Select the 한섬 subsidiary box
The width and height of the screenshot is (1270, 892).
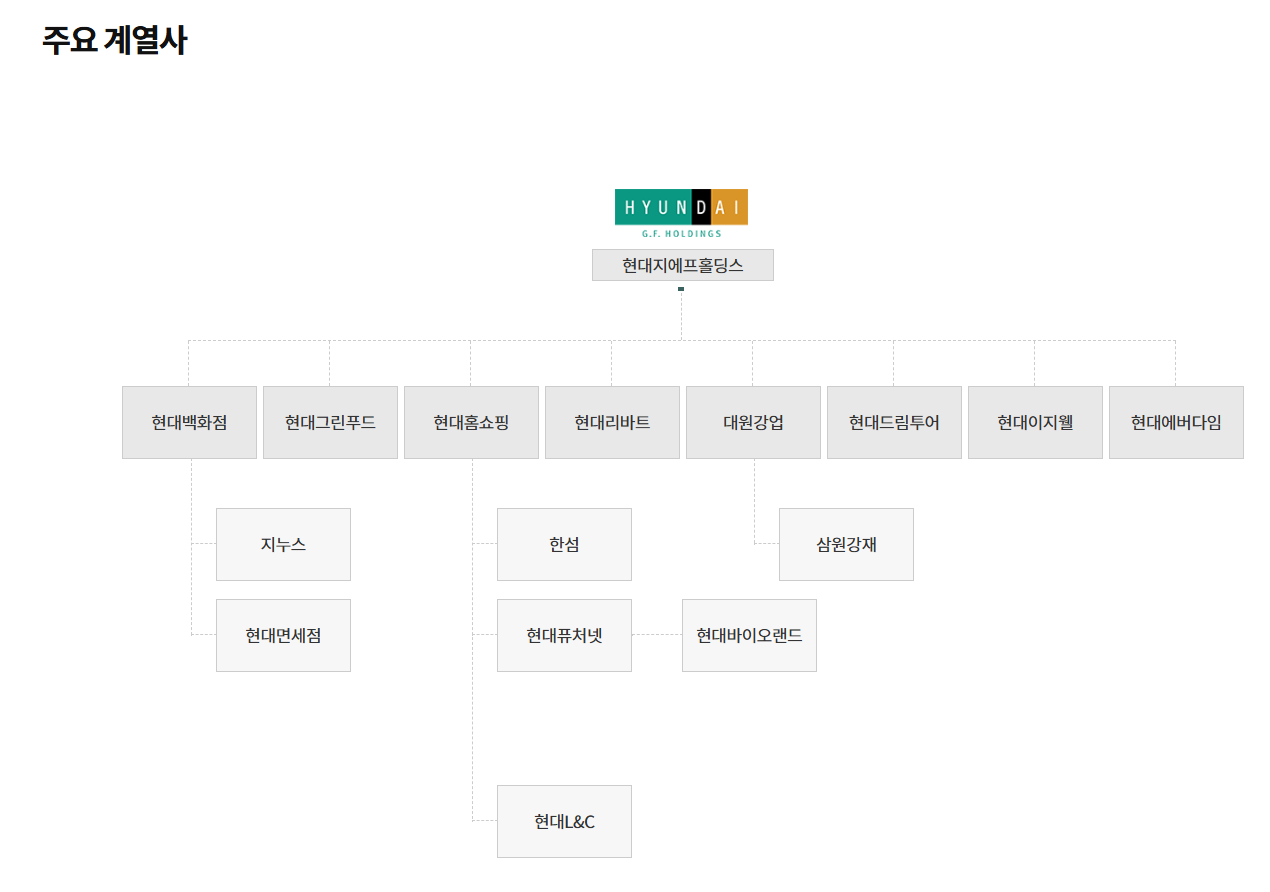tap(564, 544)
